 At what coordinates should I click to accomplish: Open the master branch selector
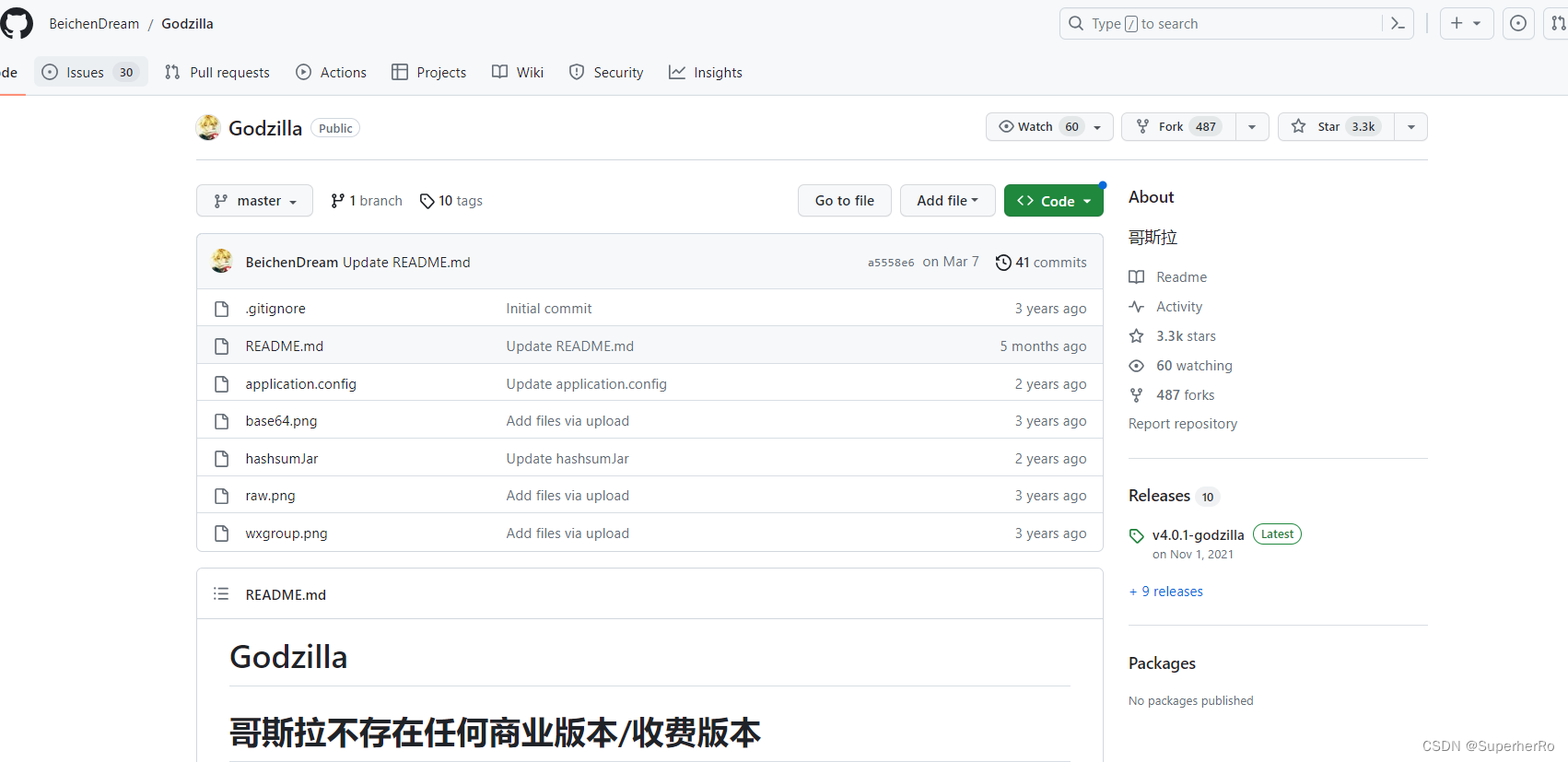tap(254, 201)
